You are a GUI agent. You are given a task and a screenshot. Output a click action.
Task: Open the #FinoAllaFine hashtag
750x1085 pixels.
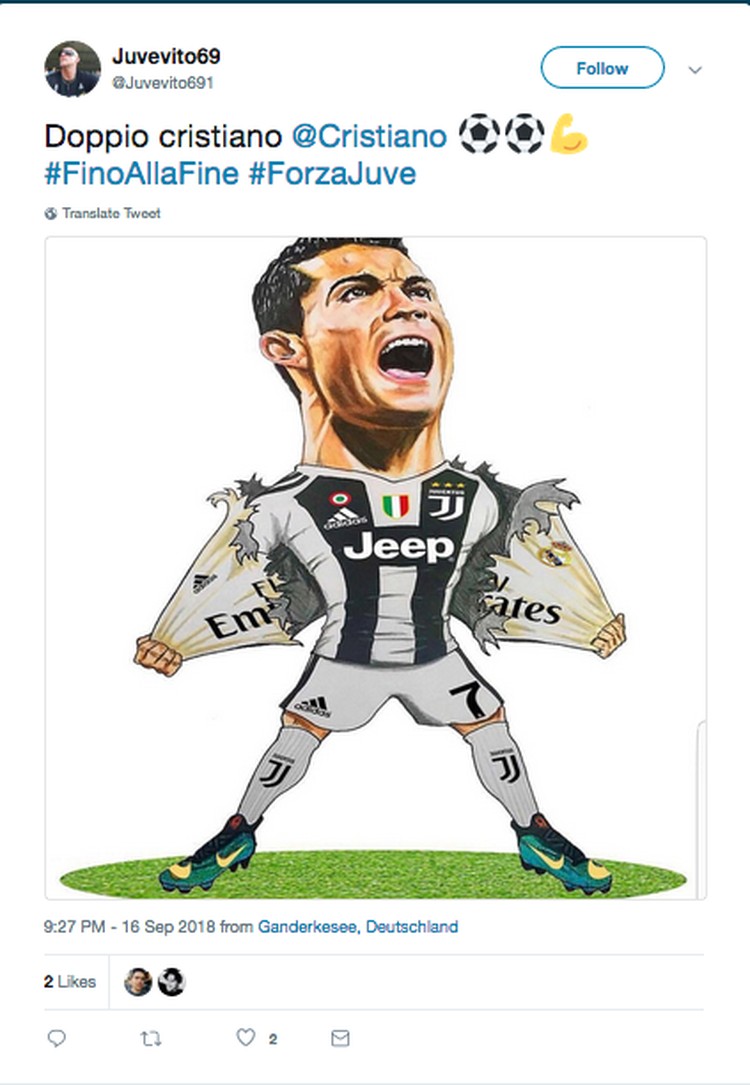pos(142,174)
